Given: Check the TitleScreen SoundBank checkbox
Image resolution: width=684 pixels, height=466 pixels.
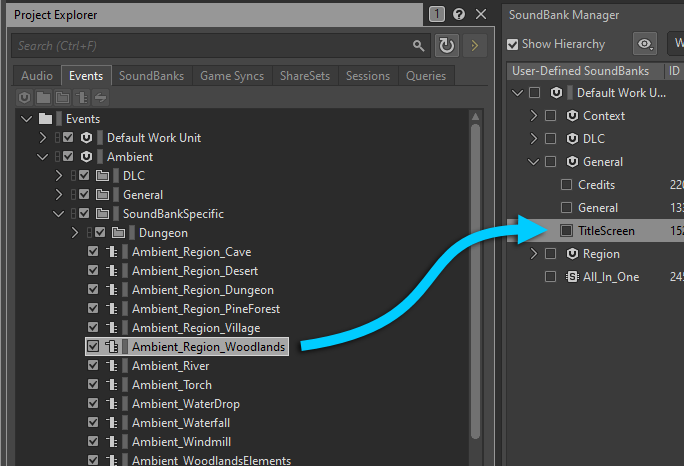Looking at the screenshot, I should 567,231.
